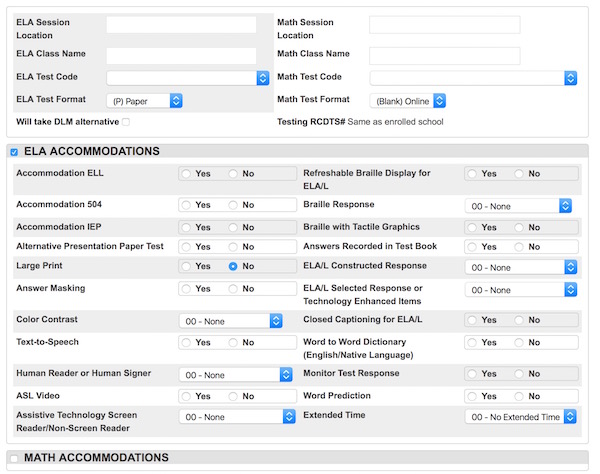
Task: Select Yes for Answer Masking
Action: pos(186,289)
